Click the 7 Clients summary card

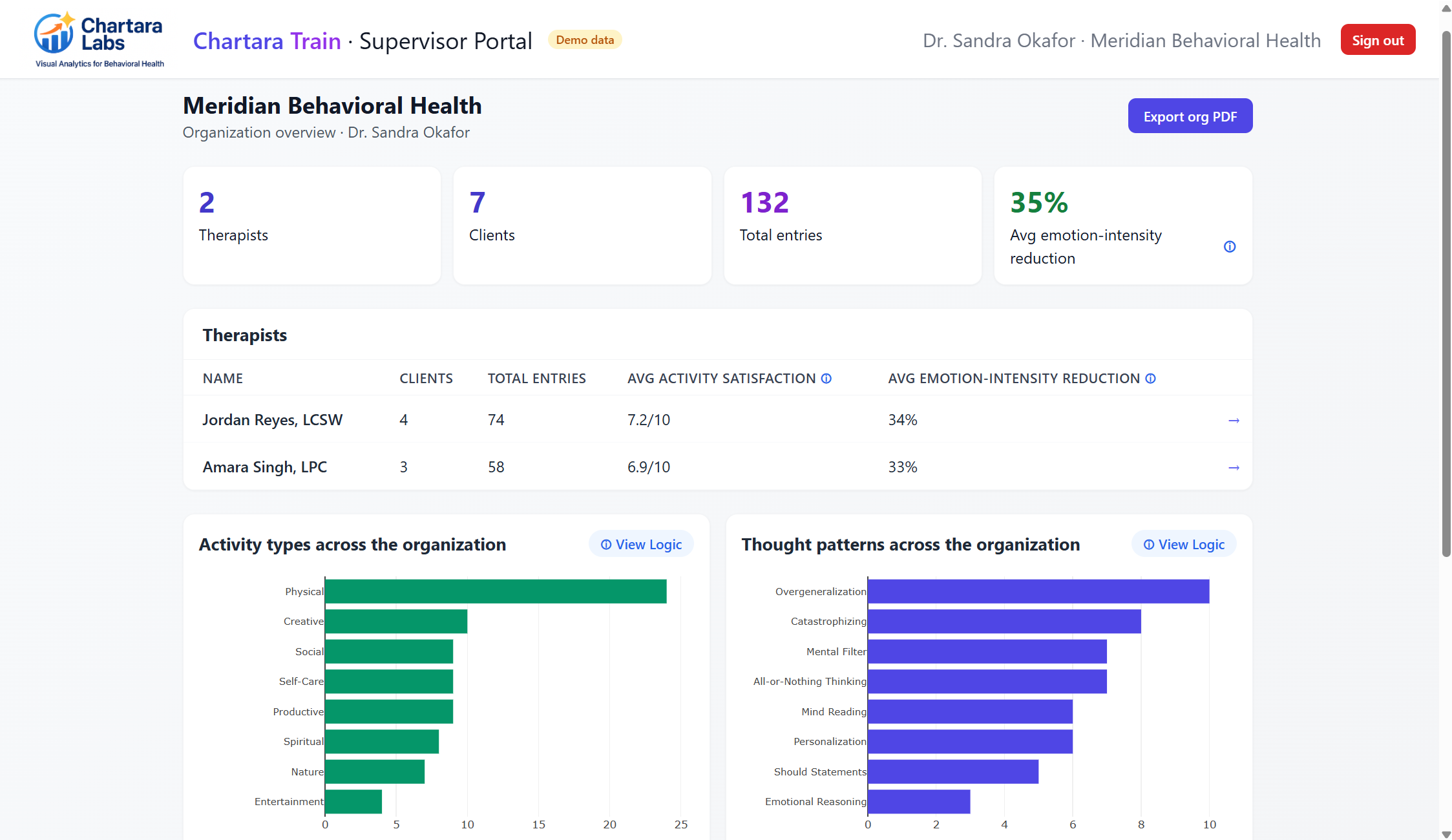click(x=582, y=226)
